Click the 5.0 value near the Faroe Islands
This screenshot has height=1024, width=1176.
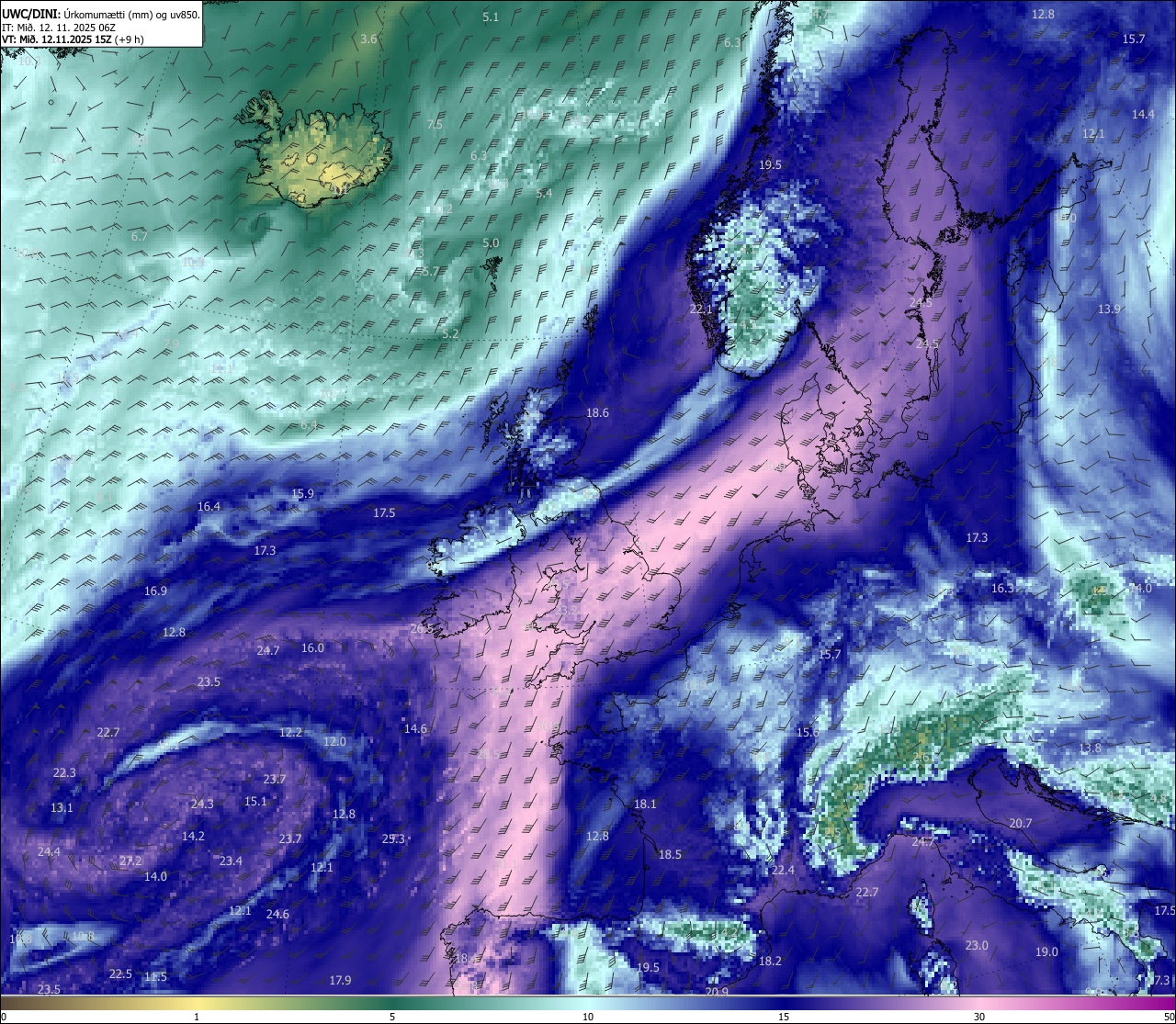(491, 243)
